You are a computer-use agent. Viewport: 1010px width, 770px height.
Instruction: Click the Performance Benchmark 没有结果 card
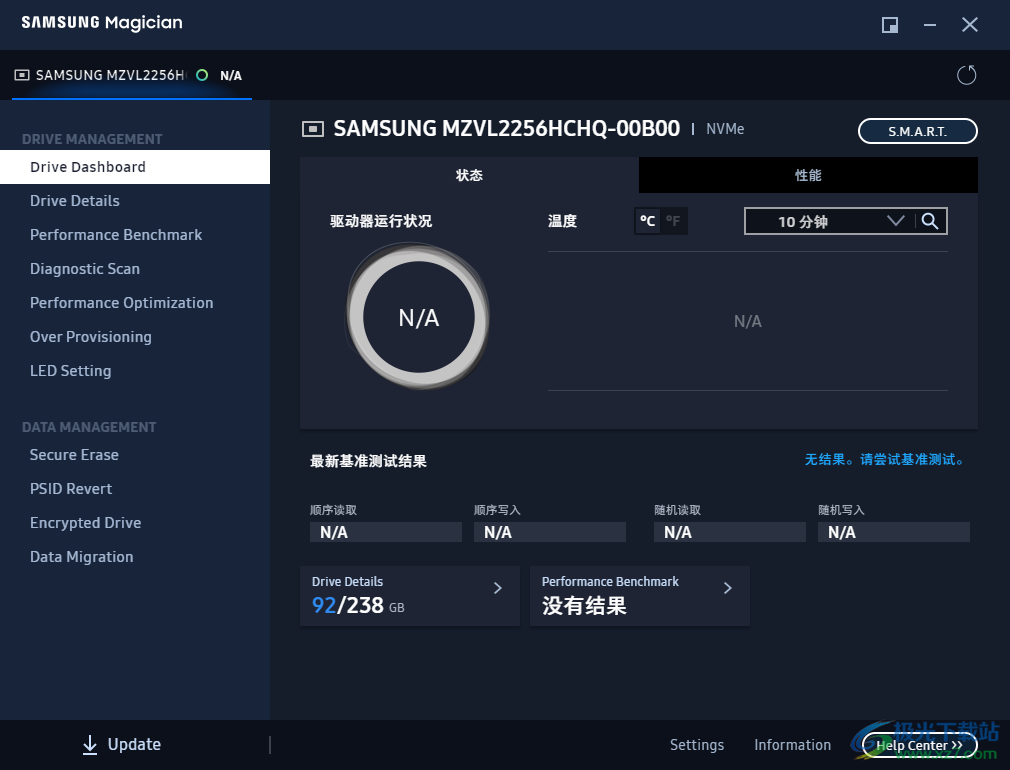click(640, 596)
